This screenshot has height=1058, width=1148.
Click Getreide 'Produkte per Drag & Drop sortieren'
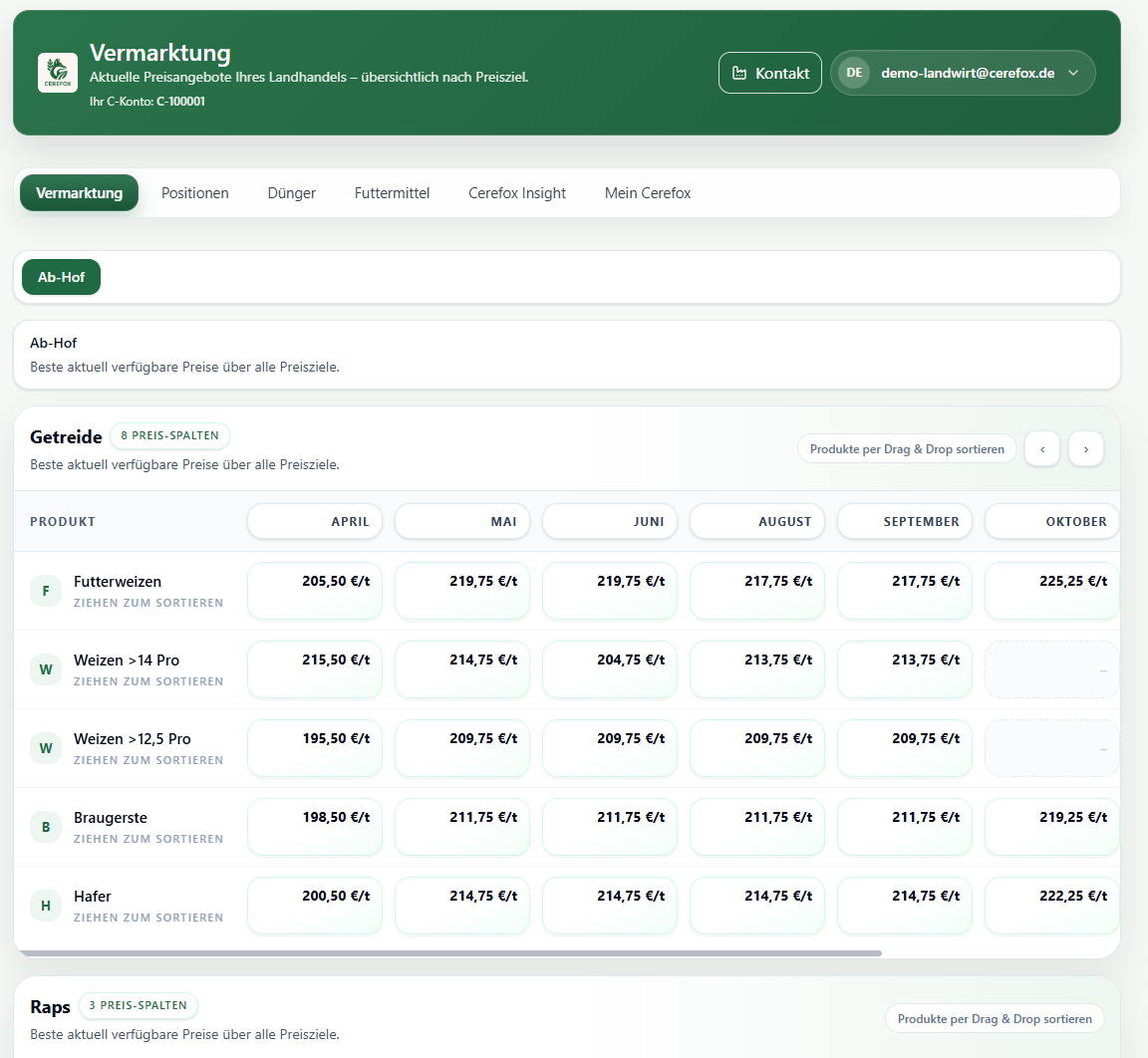907,449
